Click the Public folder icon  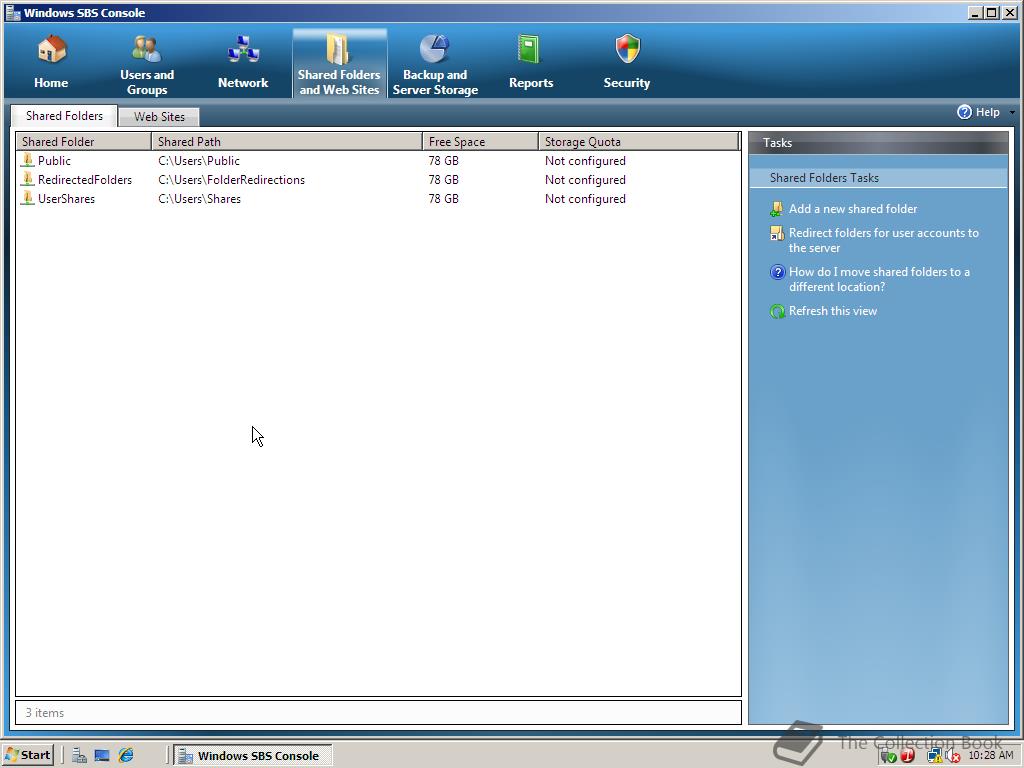click(x=27, y=160)
